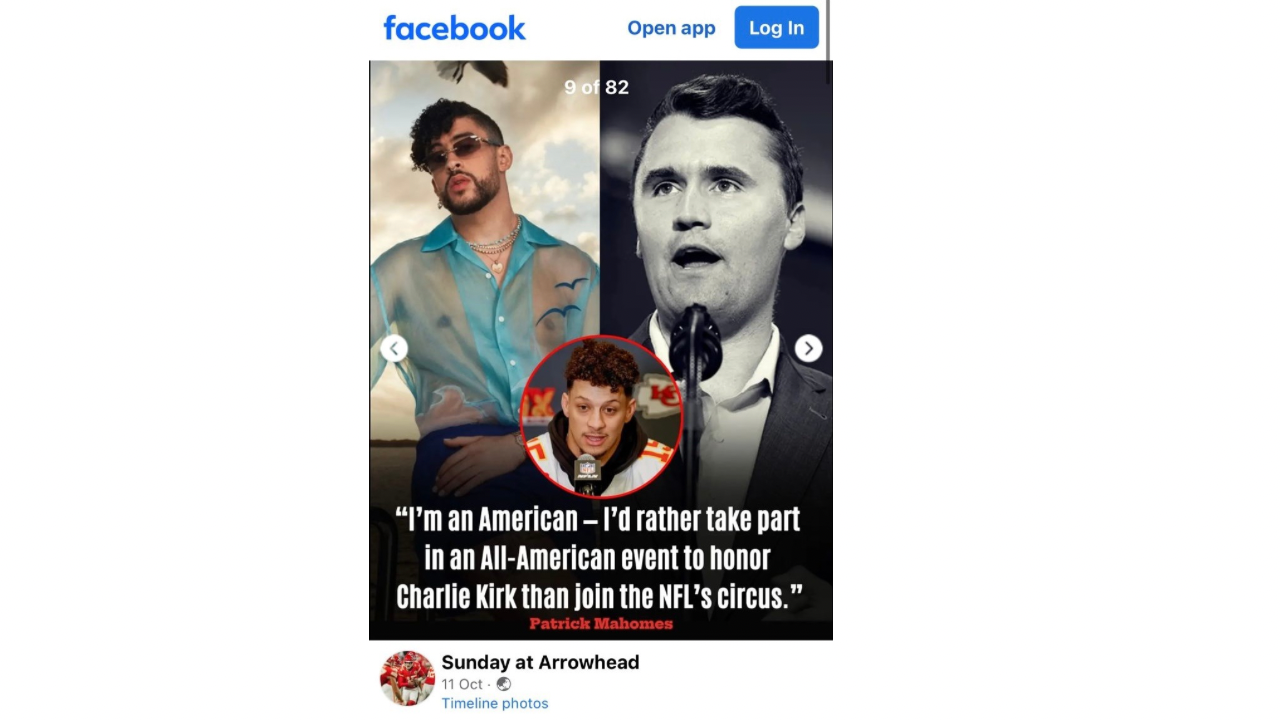Viewport: 1280px width, 720px height.
Task: Open the Timeline photos album link
Action: (x=495, y=703)
